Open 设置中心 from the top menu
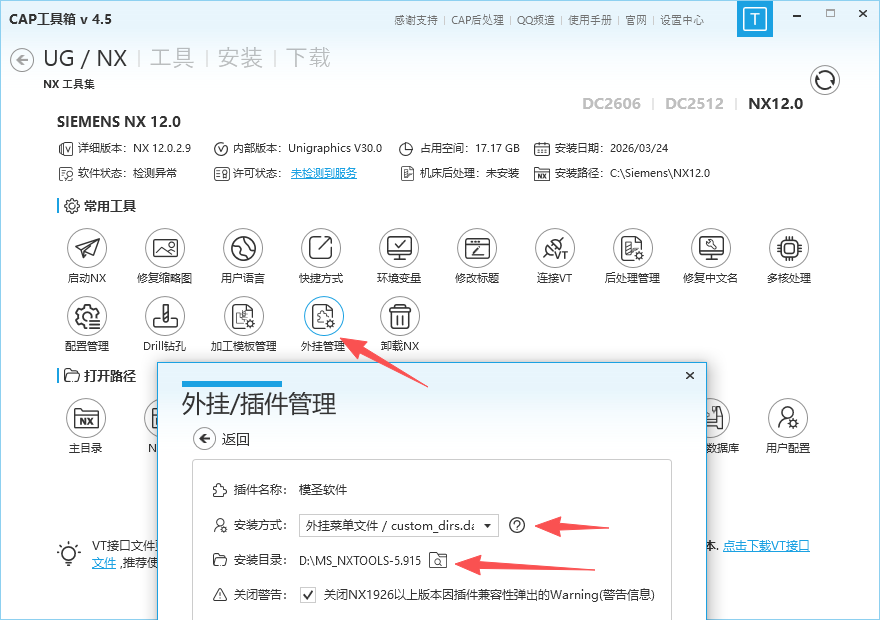The width and height of the screenshot is (880, 620). [x=682, y=20]
